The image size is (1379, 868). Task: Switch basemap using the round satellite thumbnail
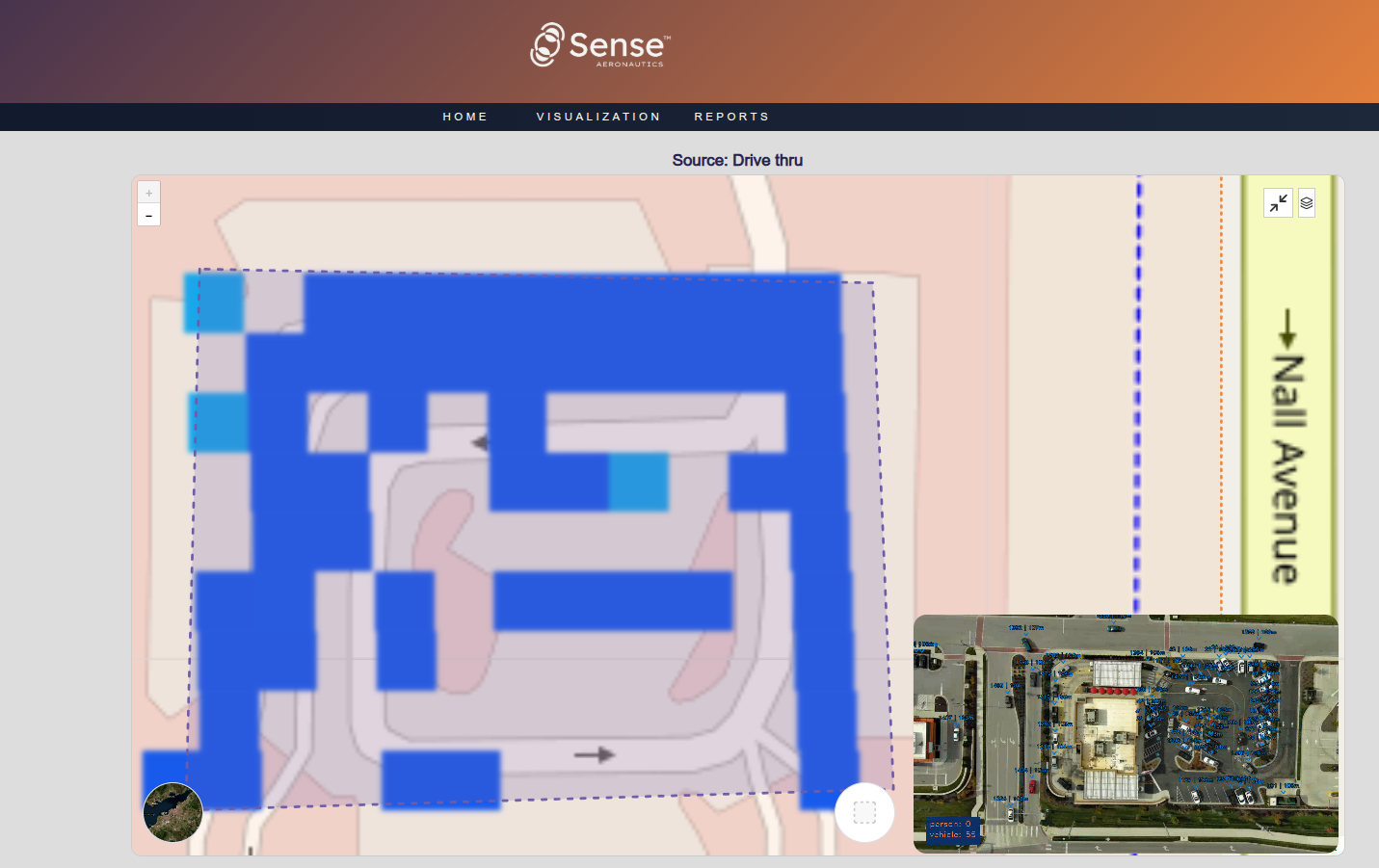(x=173, y=812)
